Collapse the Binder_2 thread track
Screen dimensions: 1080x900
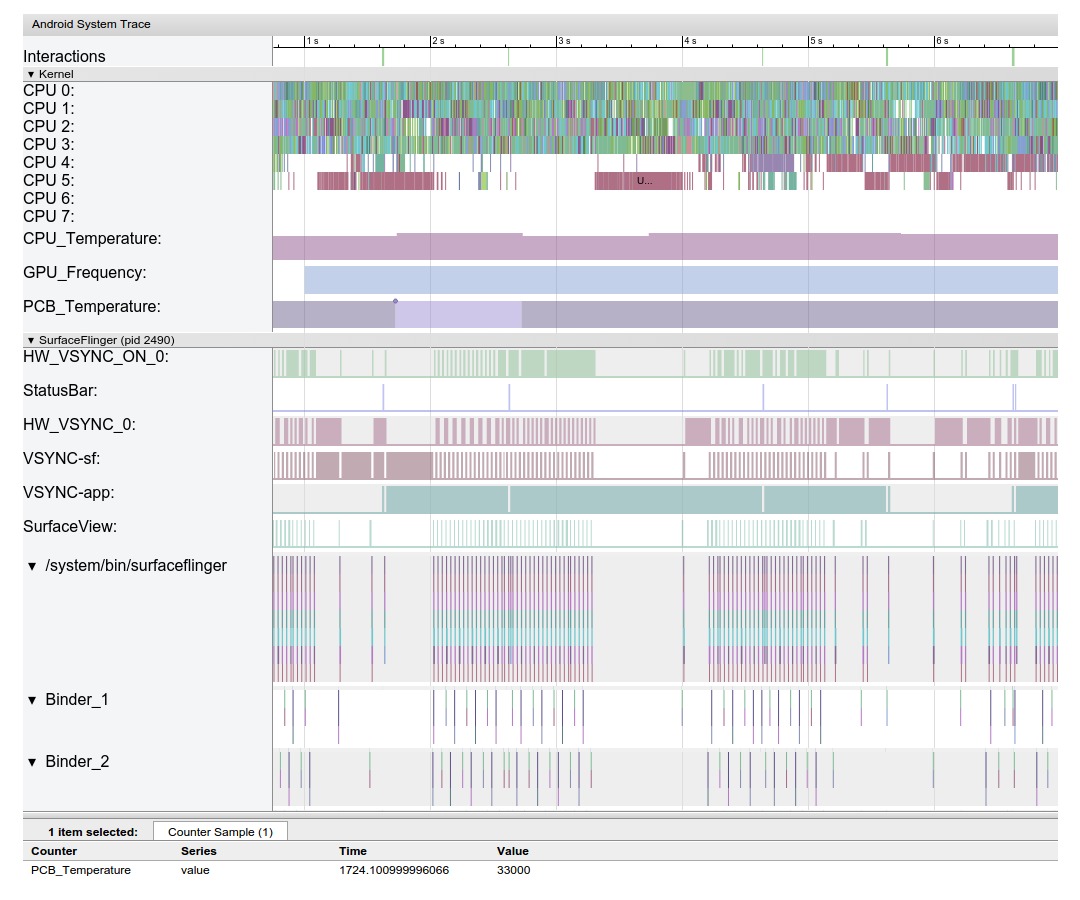coord(32,762)
